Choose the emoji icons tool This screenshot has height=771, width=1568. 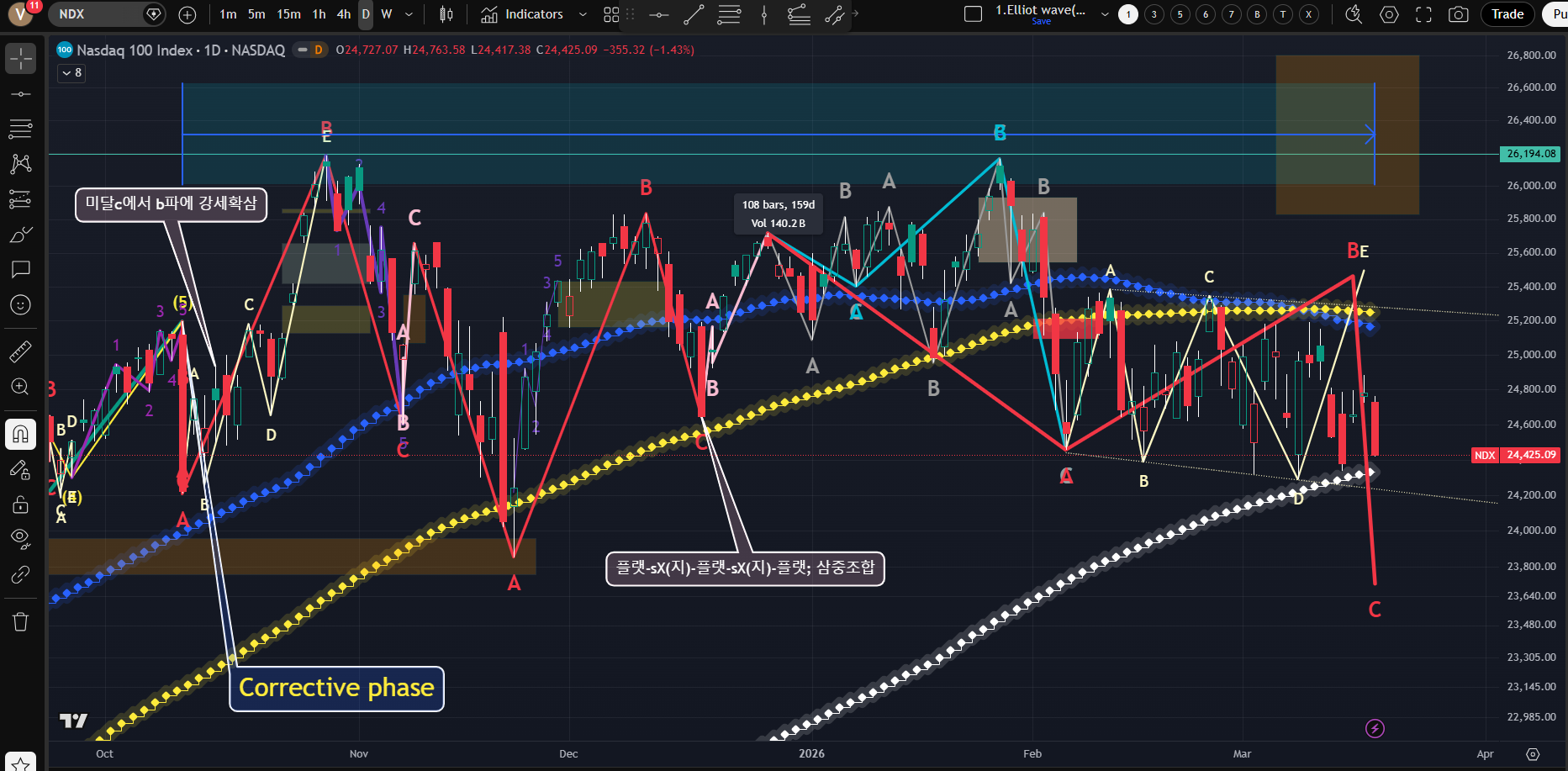(x=20, y=304)
